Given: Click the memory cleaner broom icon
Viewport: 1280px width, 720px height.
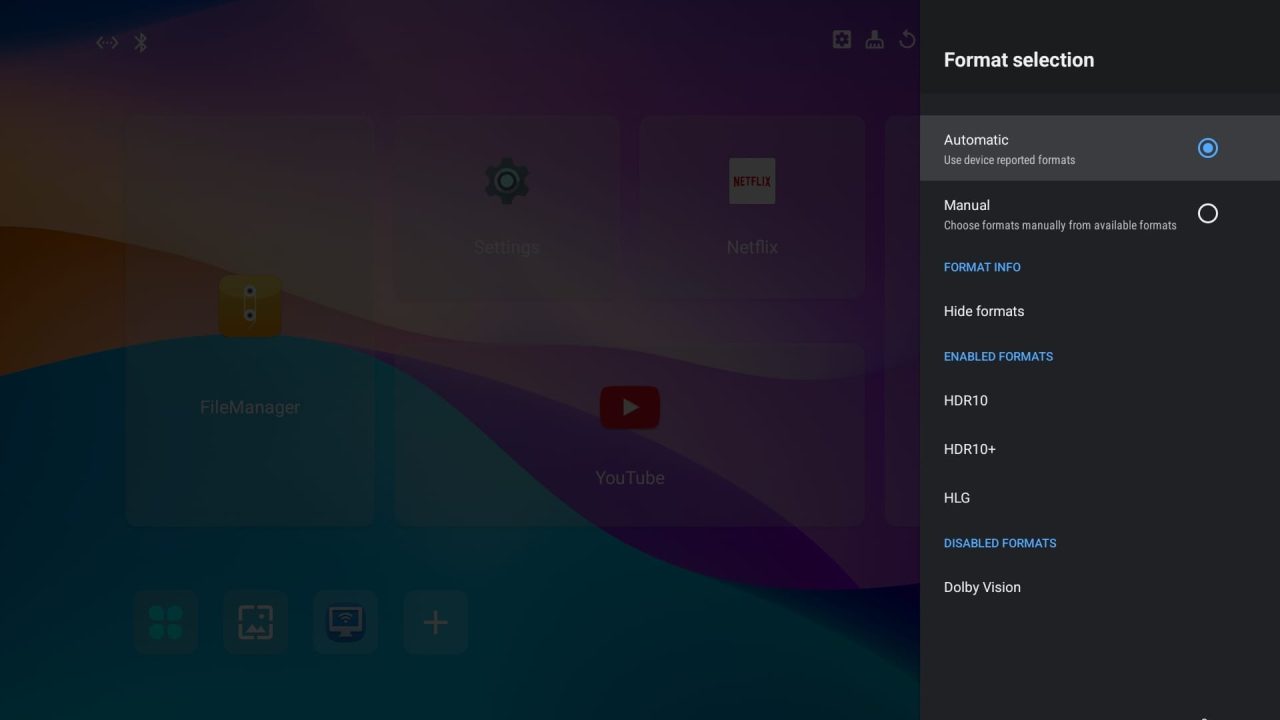Looking at the screenshot, I should 875,40.
